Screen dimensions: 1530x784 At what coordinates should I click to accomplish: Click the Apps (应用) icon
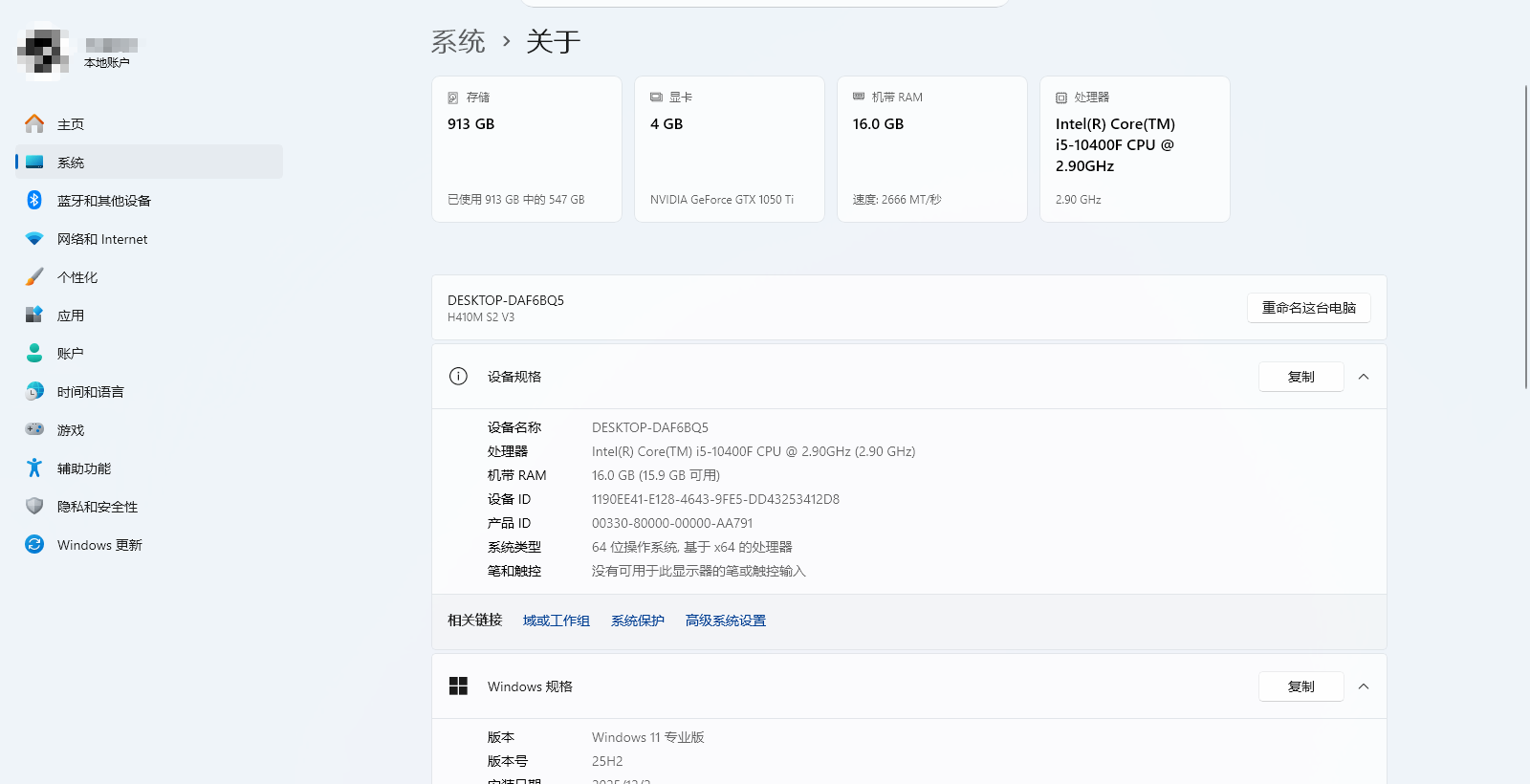34,315
